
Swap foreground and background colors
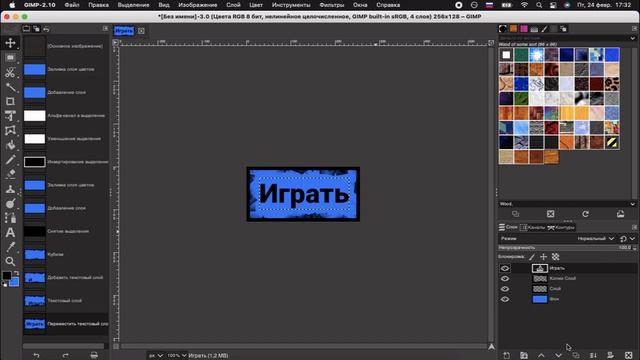click(16, 273)
